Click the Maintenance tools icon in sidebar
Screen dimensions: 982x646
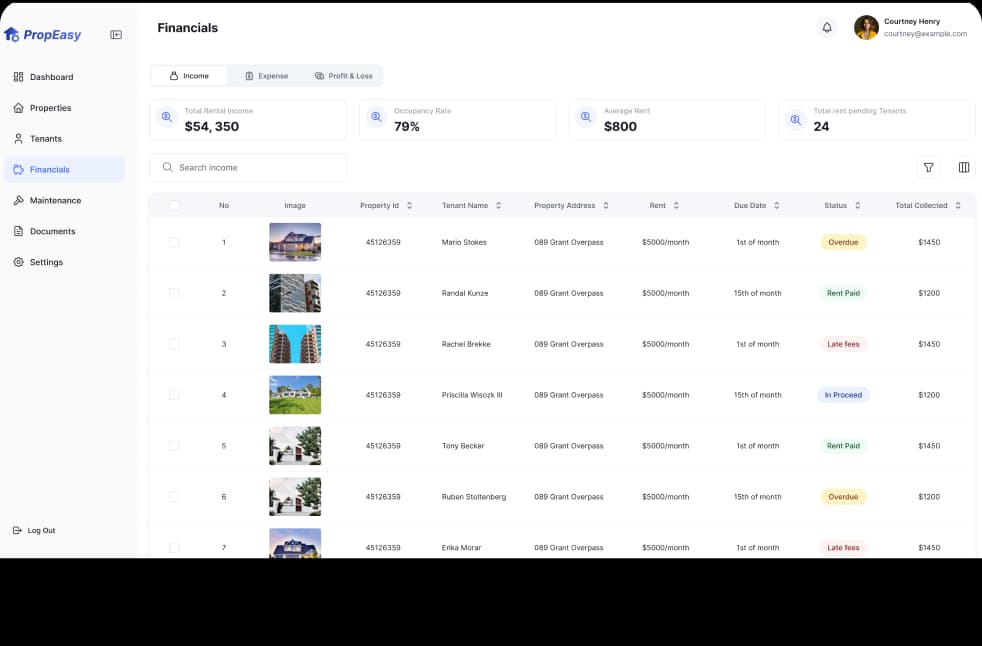pos(18,201)
